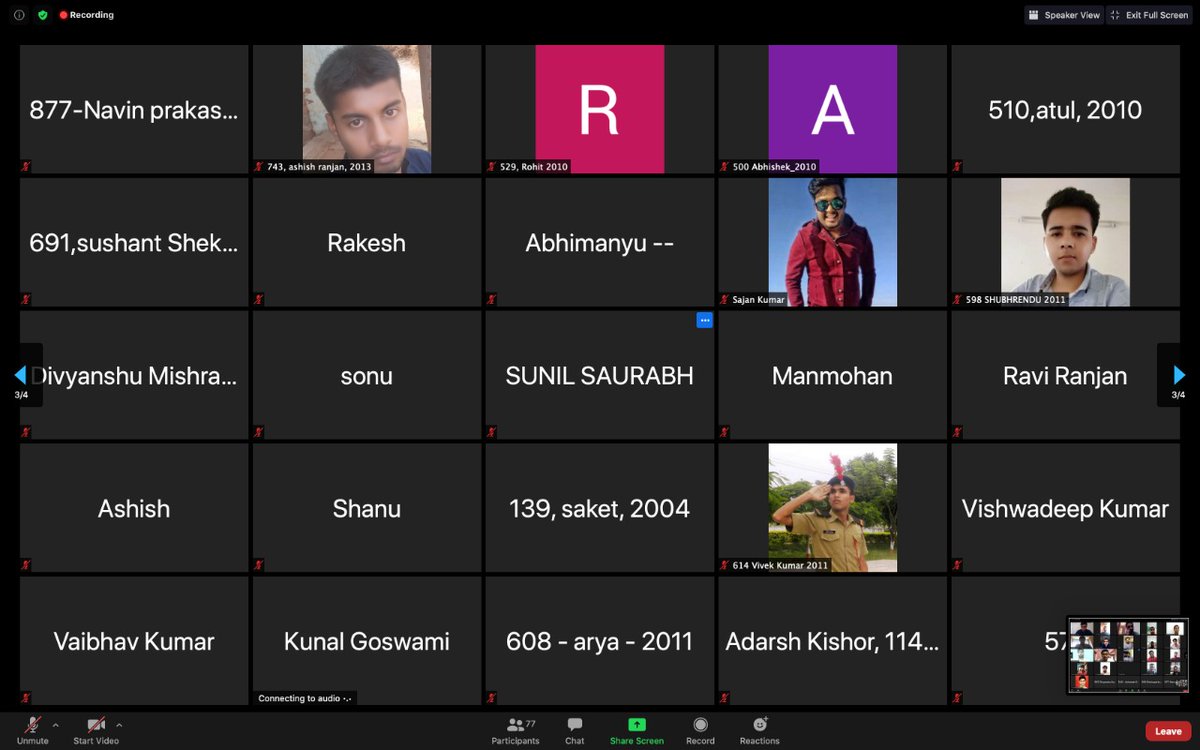Open the Reactions menu

(x=759, y=730)
